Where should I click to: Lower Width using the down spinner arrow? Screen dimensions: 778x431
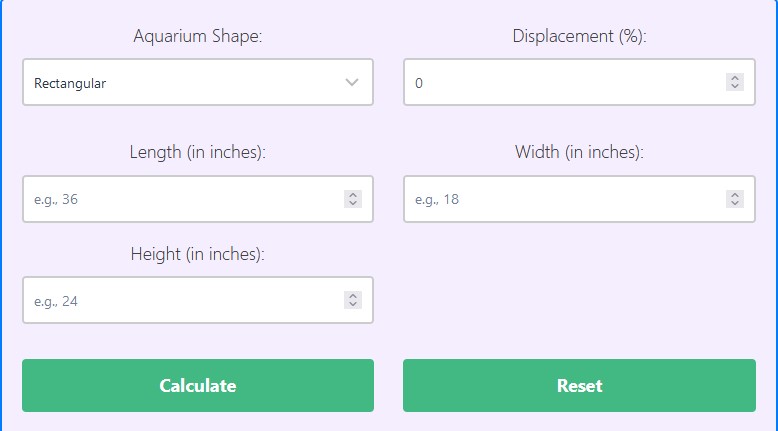tap(735, 204)
